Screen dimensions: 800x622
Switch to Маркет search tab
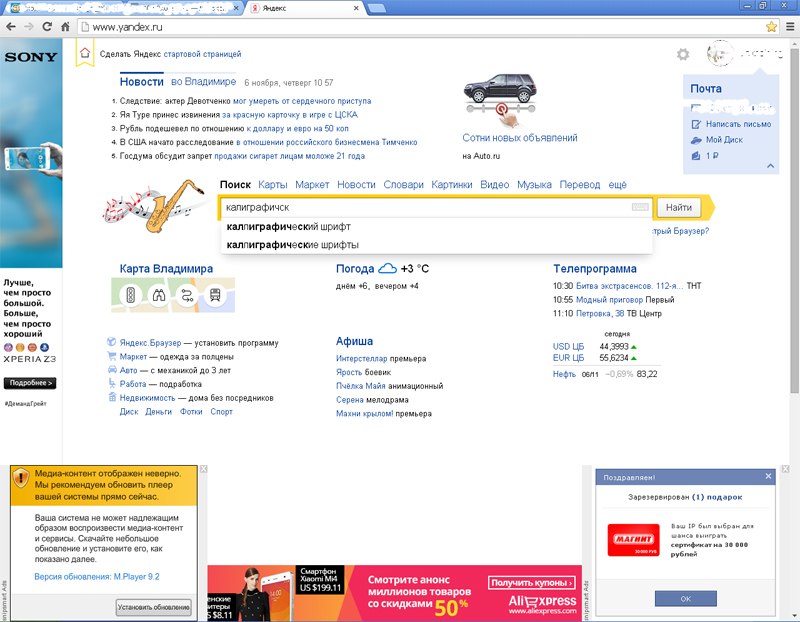pyautogui.click(x=312, y=185)
